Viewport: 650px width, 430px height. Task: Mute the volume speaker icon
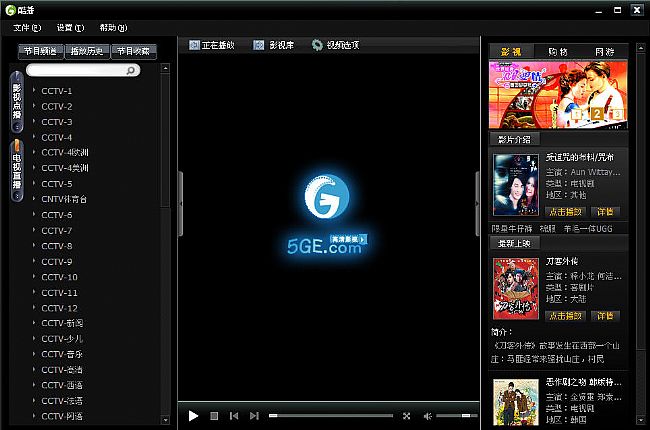pos(427,415)
